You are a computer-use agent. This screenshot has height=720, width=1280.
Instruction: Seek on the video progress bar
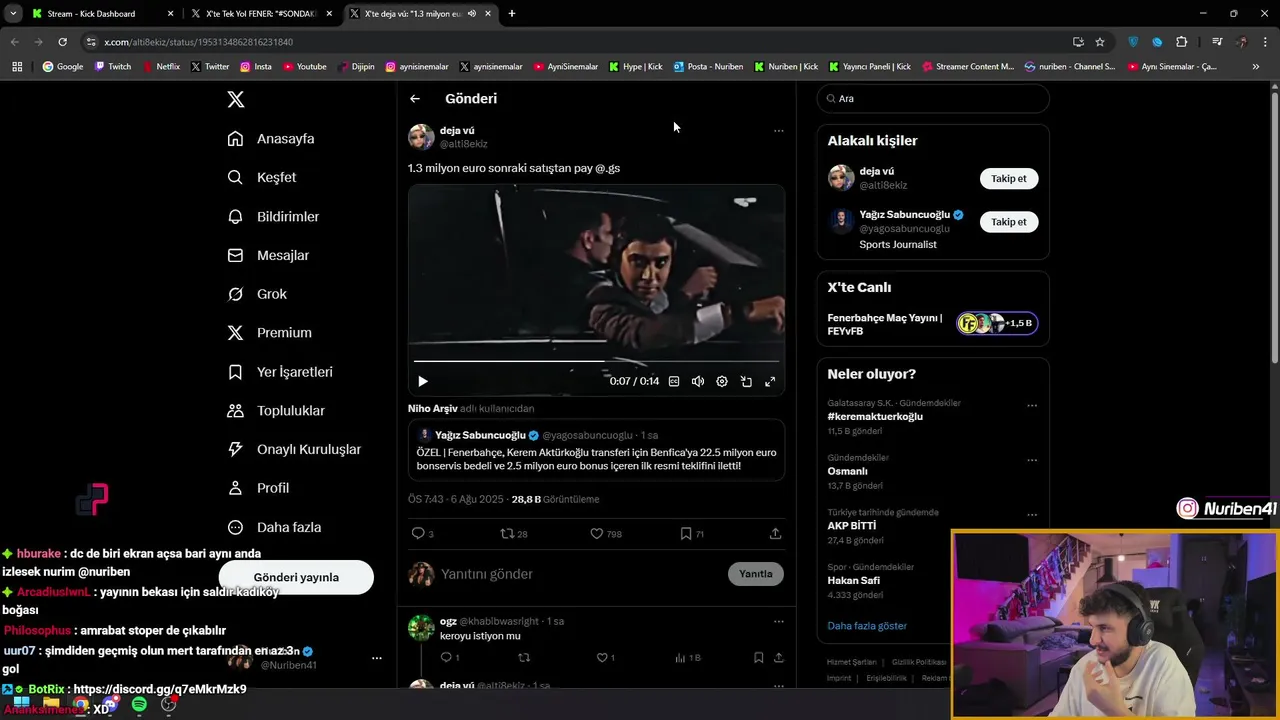[x=596, y=361]
